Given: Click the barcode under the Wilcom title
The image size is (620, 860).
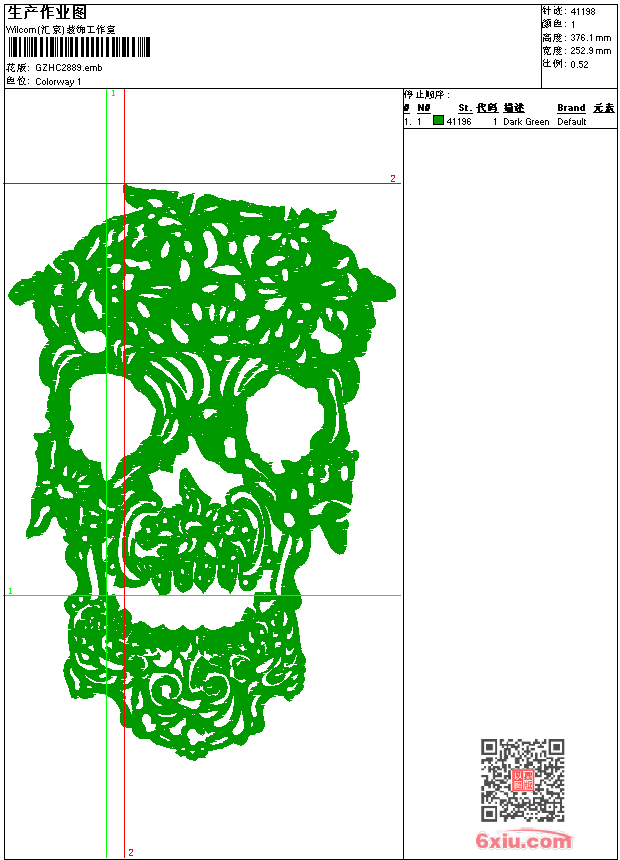Looking at the screenshot, I should (78, 48).
